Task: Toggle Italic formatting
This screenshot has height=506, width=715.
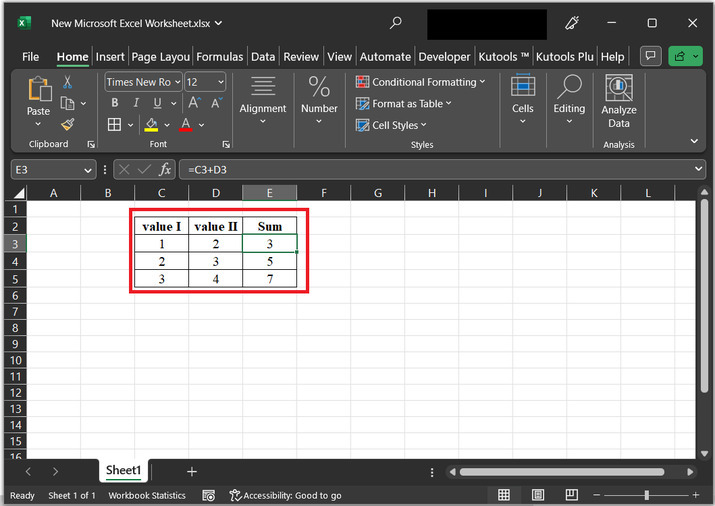Action: (135, 103)
